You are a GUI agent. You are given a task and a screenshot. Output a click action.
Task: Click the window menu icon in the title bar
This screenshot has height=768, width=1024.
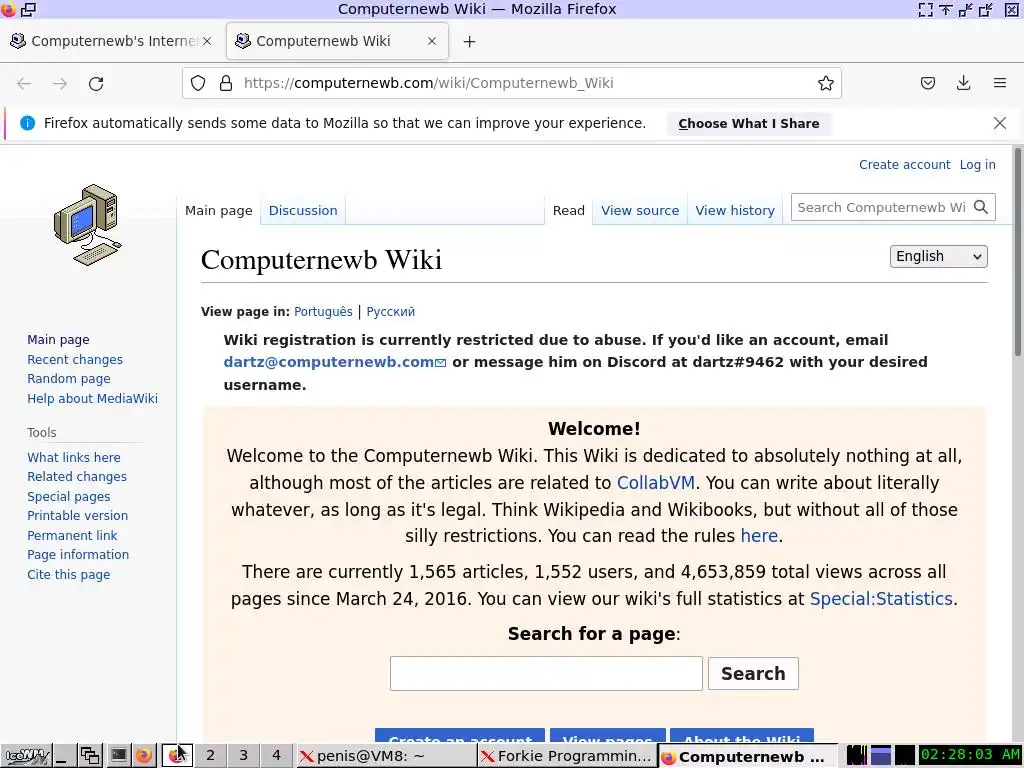(29, 9)
